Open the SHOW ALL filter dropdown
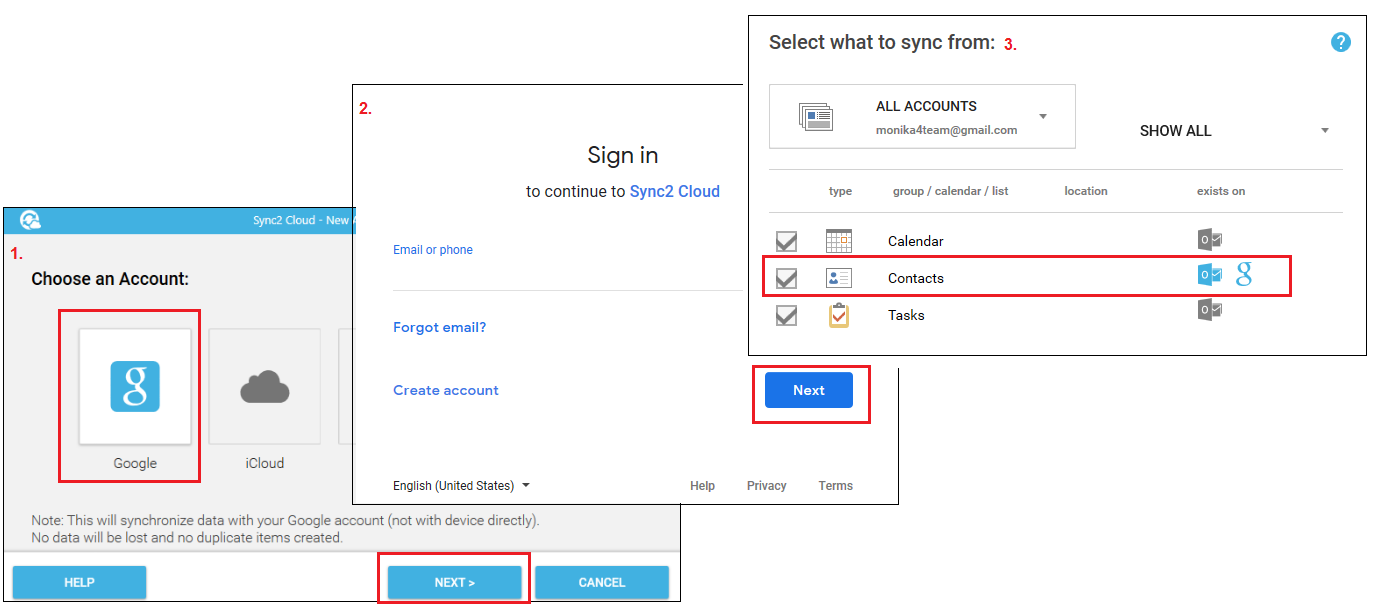1374x610 pixels. (1324, 130)
